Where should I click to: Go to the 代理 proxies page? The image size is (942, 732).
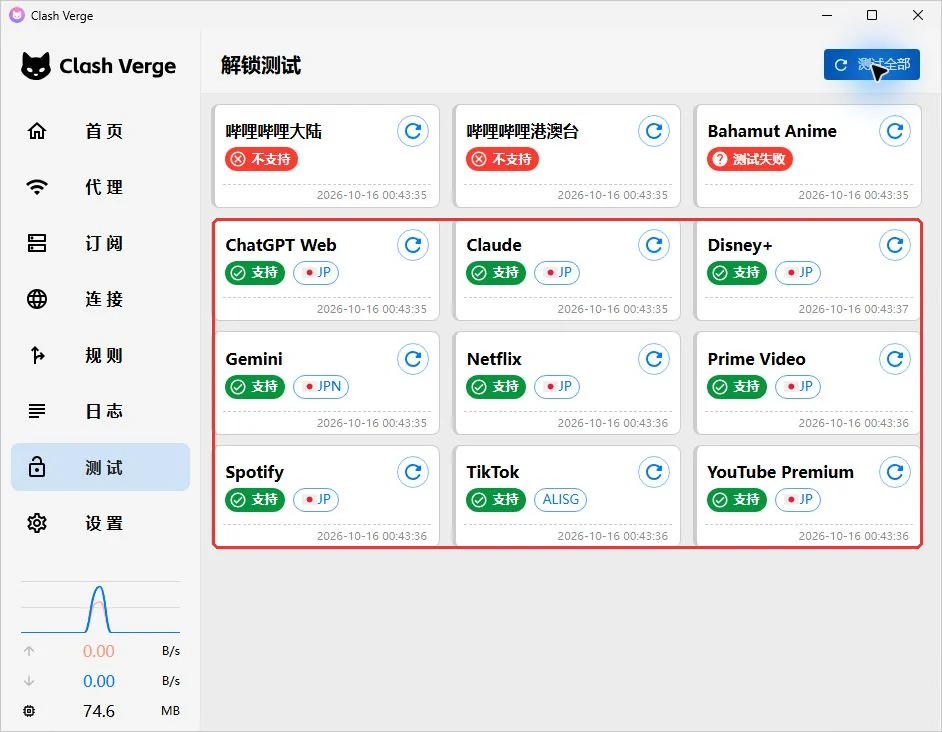(100, 187)
